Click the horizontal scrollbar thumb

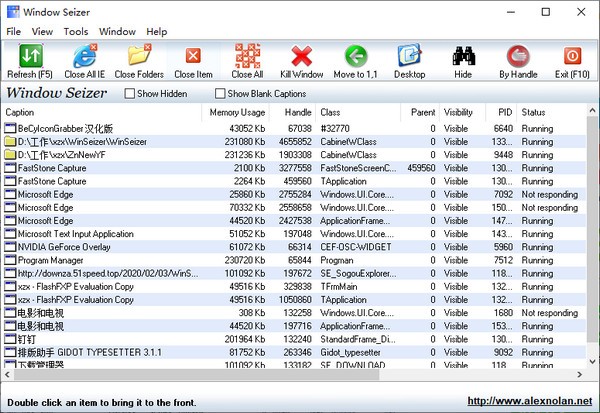(196, 375)
